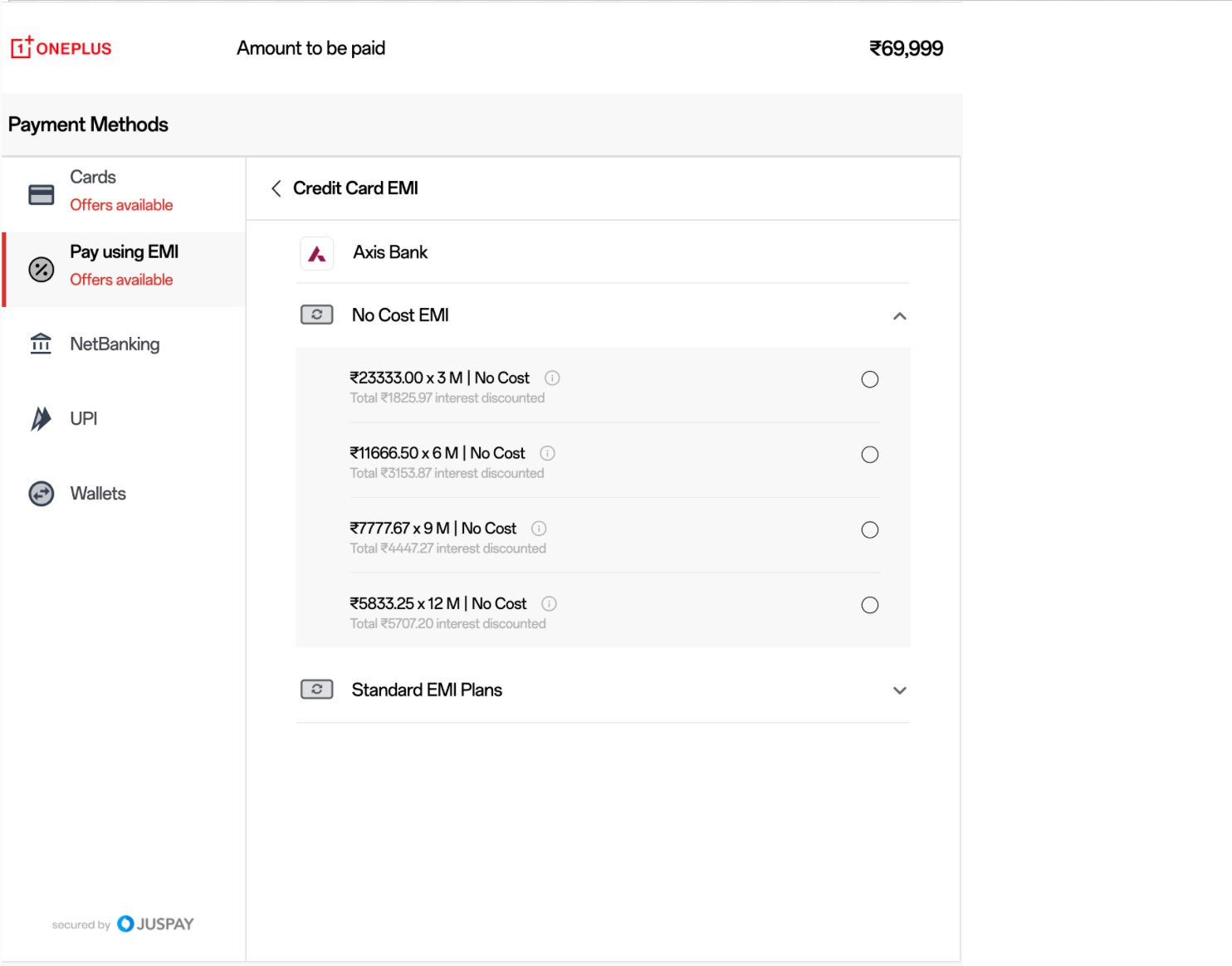
Task: Choose the Wallets payment option
Action: coord(98,494)
